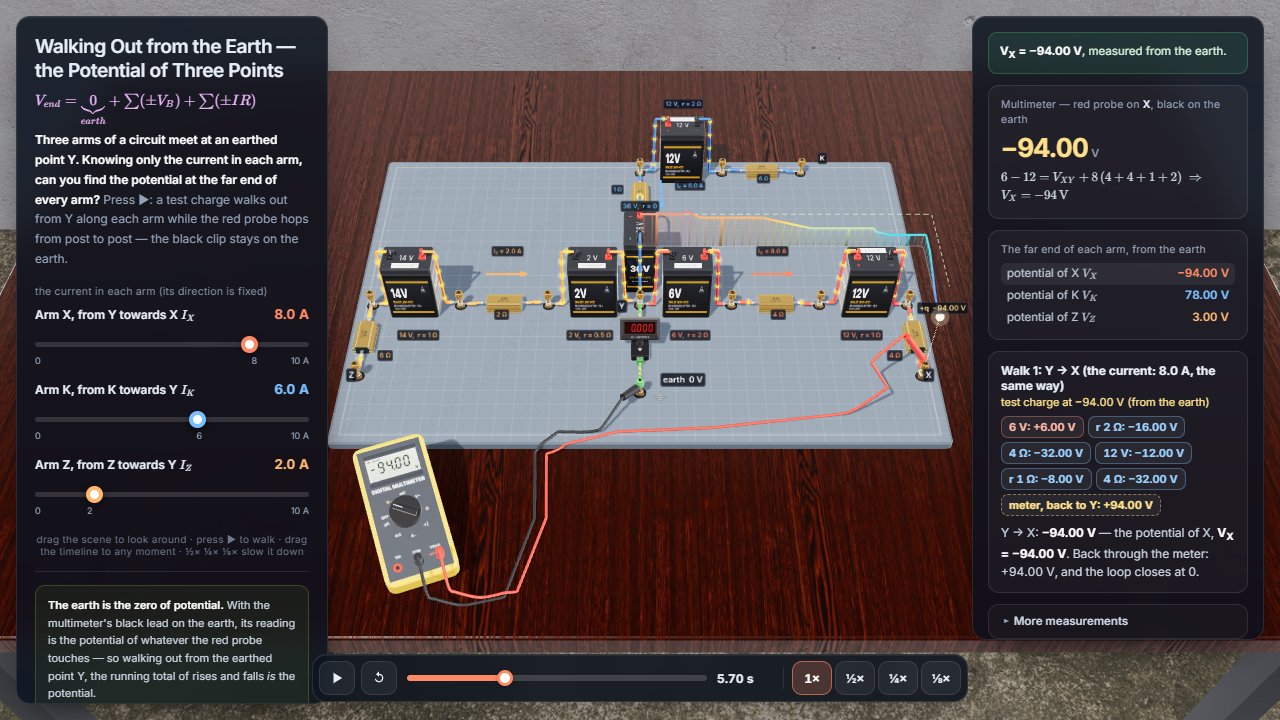Click the timeline scrubber handle
This screenshot has height=720, width=1280.
click(505, 678)
